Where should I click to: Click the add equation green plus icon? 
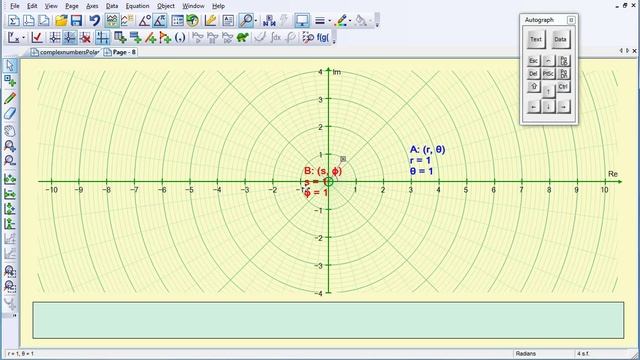tap(135, 38)
